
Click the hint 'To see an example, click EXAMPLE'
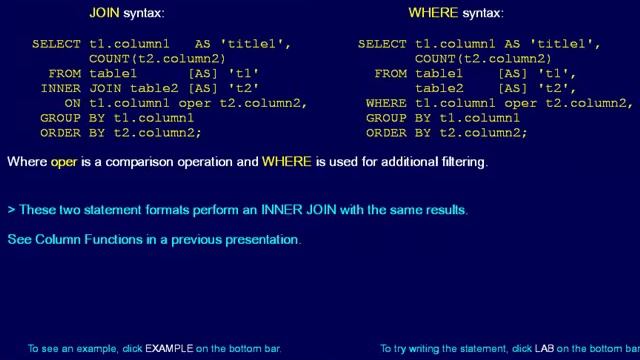point(154,349)
